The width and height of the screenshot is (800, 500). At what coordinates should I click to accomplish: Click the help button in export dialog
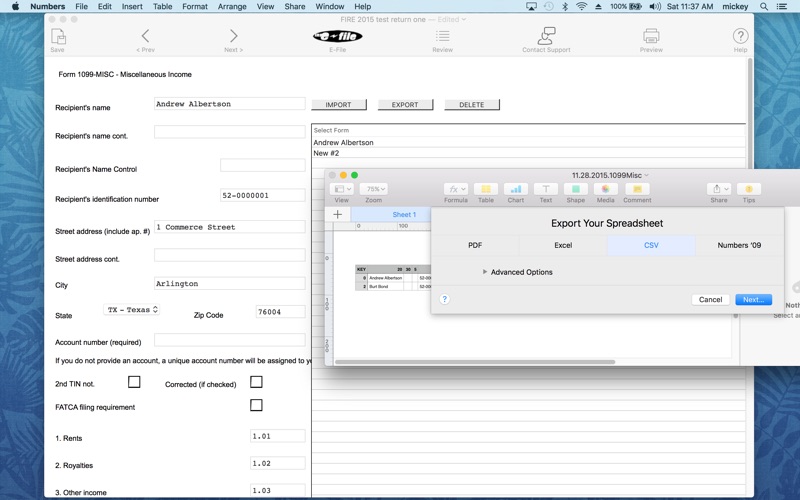point(444,299)
